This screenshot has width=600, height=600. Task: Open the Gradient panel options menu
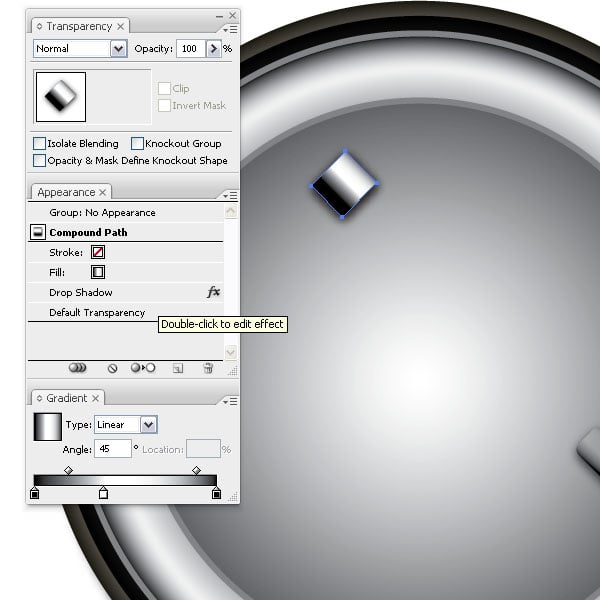coord(232,399)
